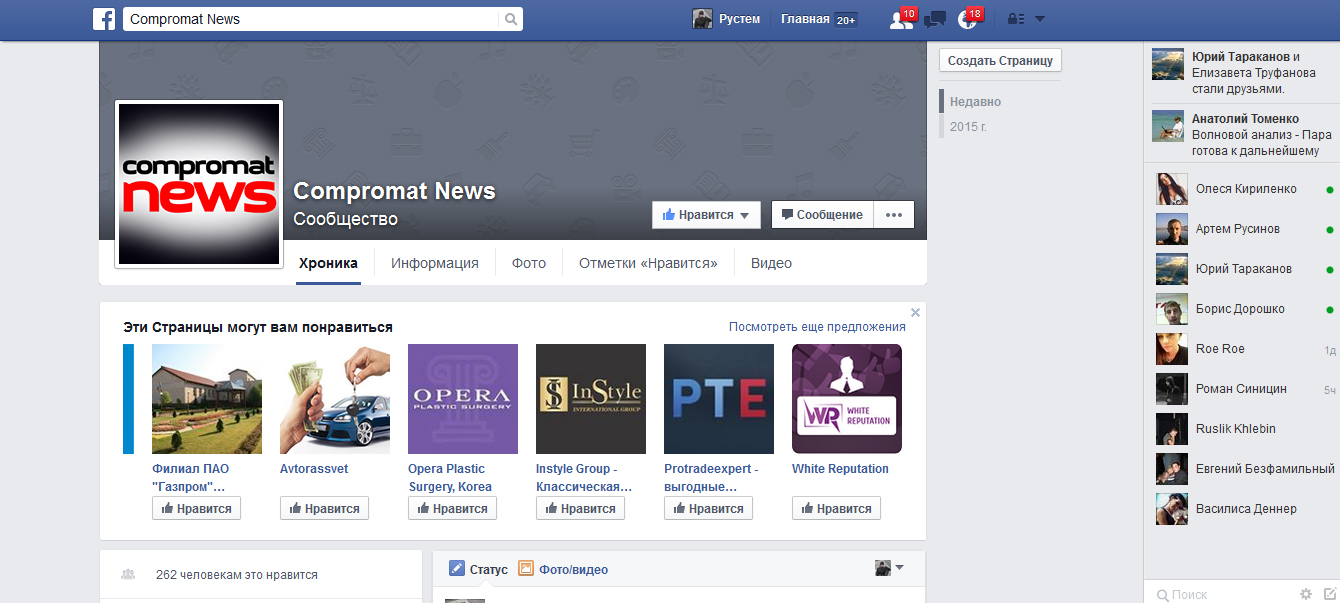Click Посмотреть еще предложения link
The height and width of the screenshot is (603, 1340).
(x=817, y=327)
